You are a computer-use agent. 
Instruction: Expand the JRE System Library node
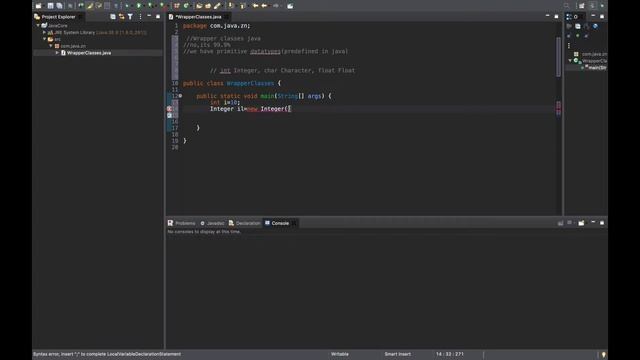[x=44, y=32]
